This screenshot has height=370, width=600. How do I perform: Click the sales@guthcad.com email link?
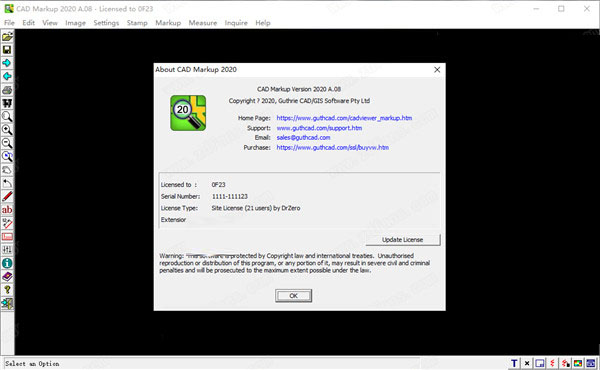pos(303,137)
